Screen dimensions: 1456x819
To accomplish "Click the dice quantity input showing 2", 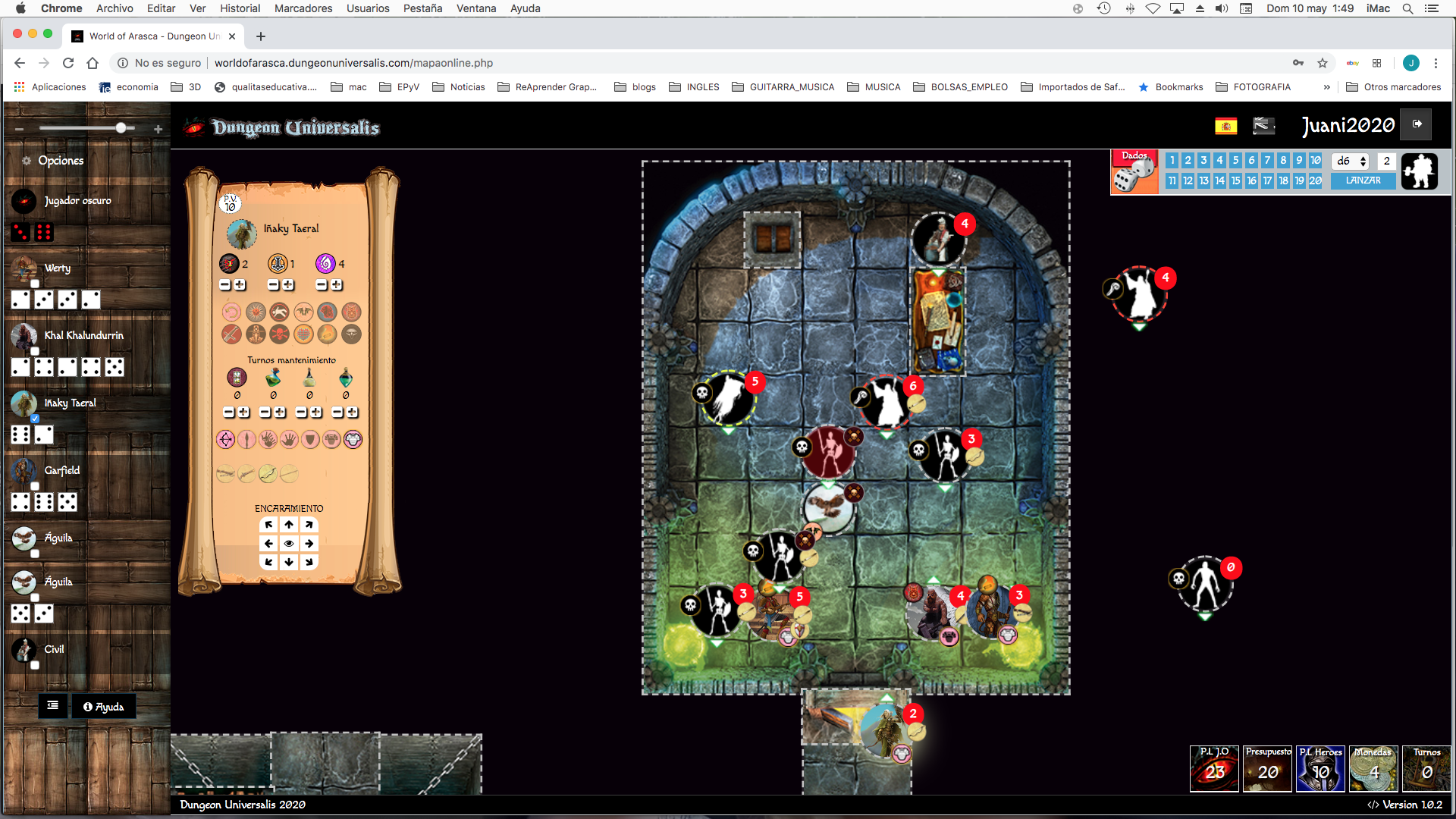I will [x=1386, y=161].
